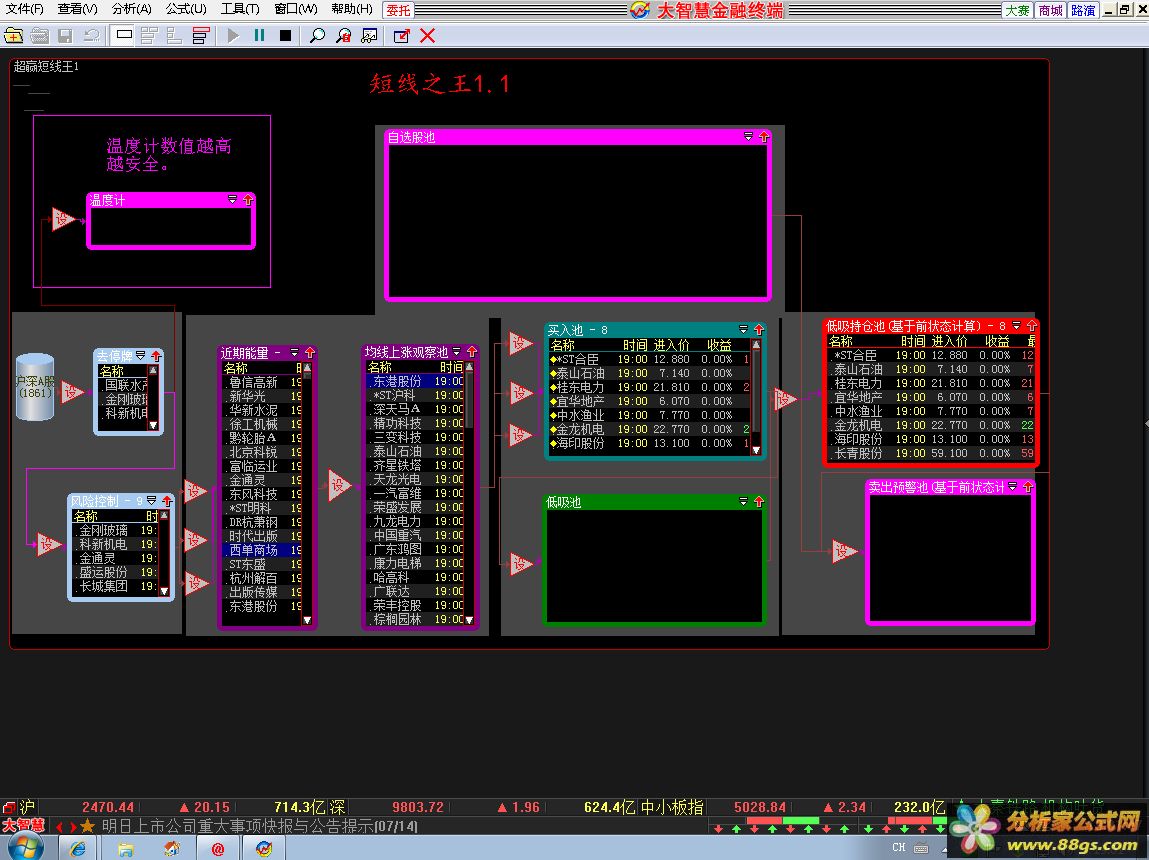Click the 大赛 button

click(x=1017, y=10)
